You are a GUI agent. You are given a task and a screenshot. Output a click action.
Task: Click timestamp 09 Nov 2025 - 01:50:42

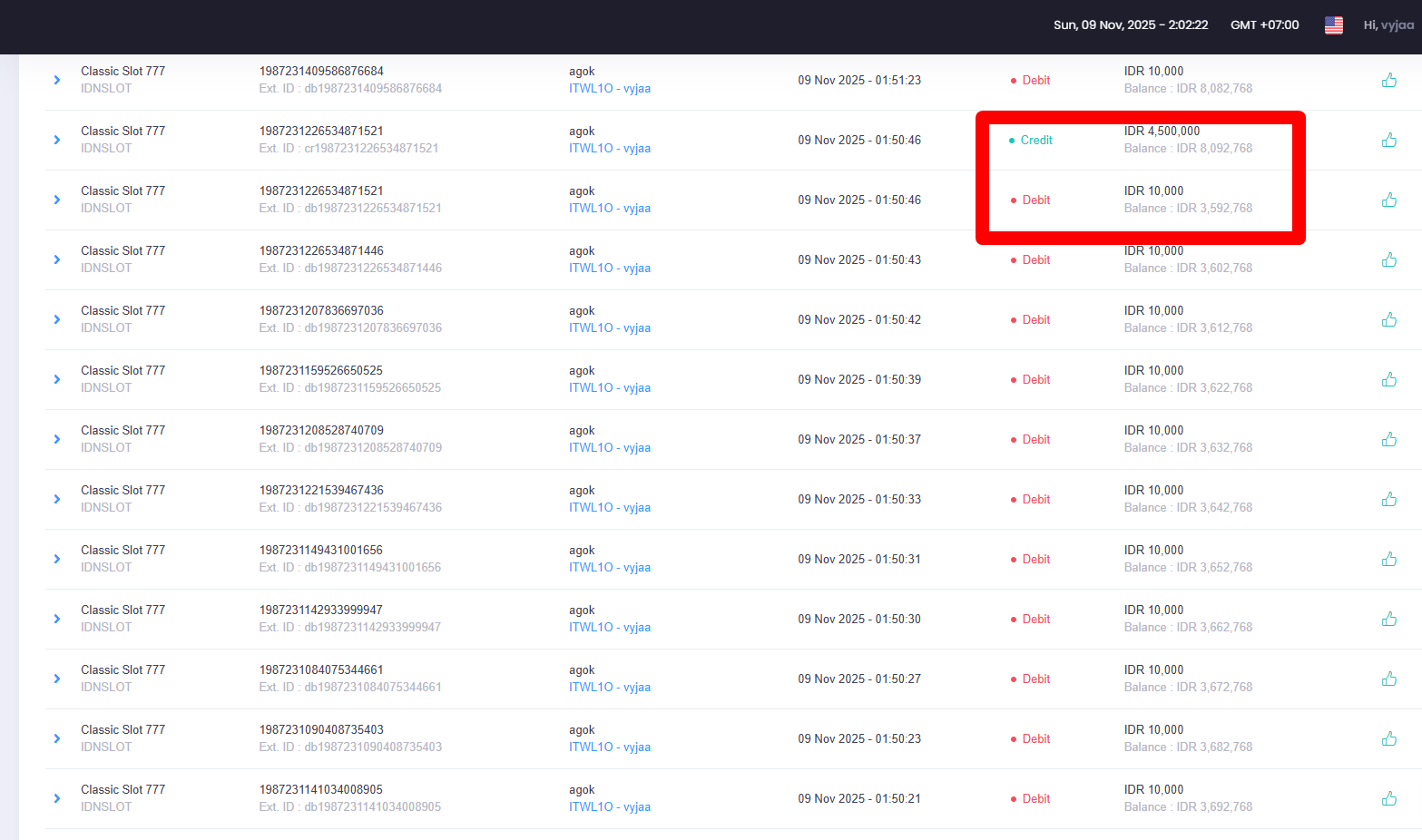(x=859, y=319)
